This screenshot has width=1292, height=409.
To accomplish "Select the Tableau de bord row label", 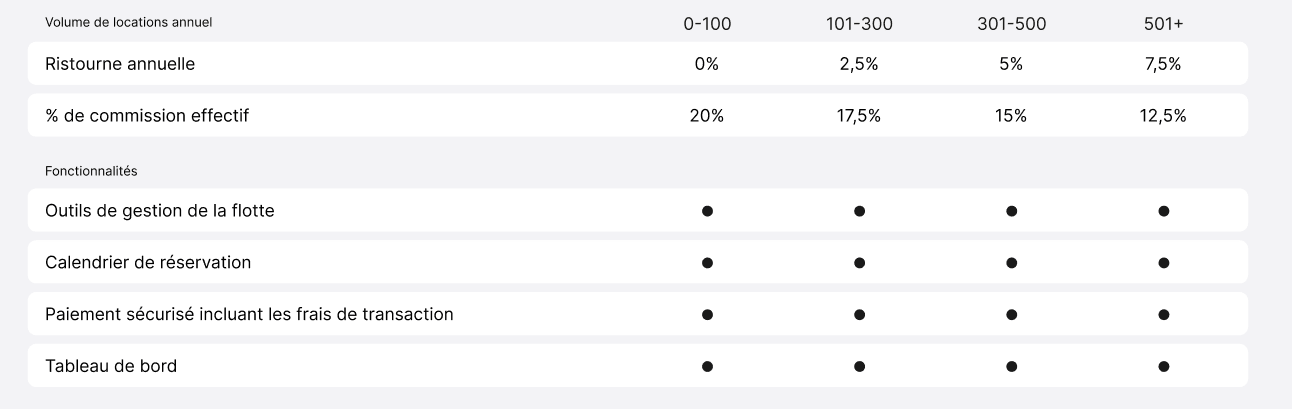I will pyautogui.click(x=111, y=366).
